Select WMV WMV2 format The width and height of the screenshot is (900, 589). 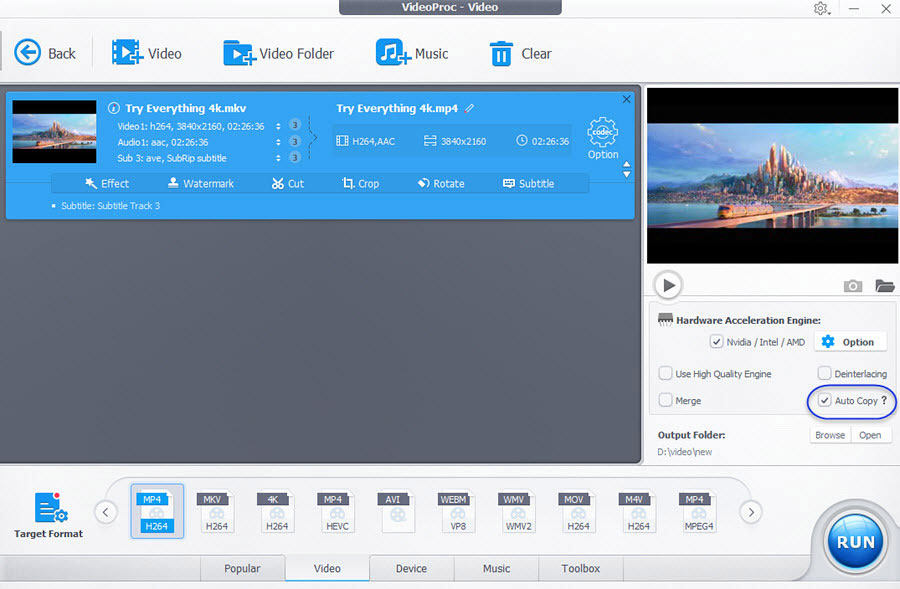pos(518,511)
